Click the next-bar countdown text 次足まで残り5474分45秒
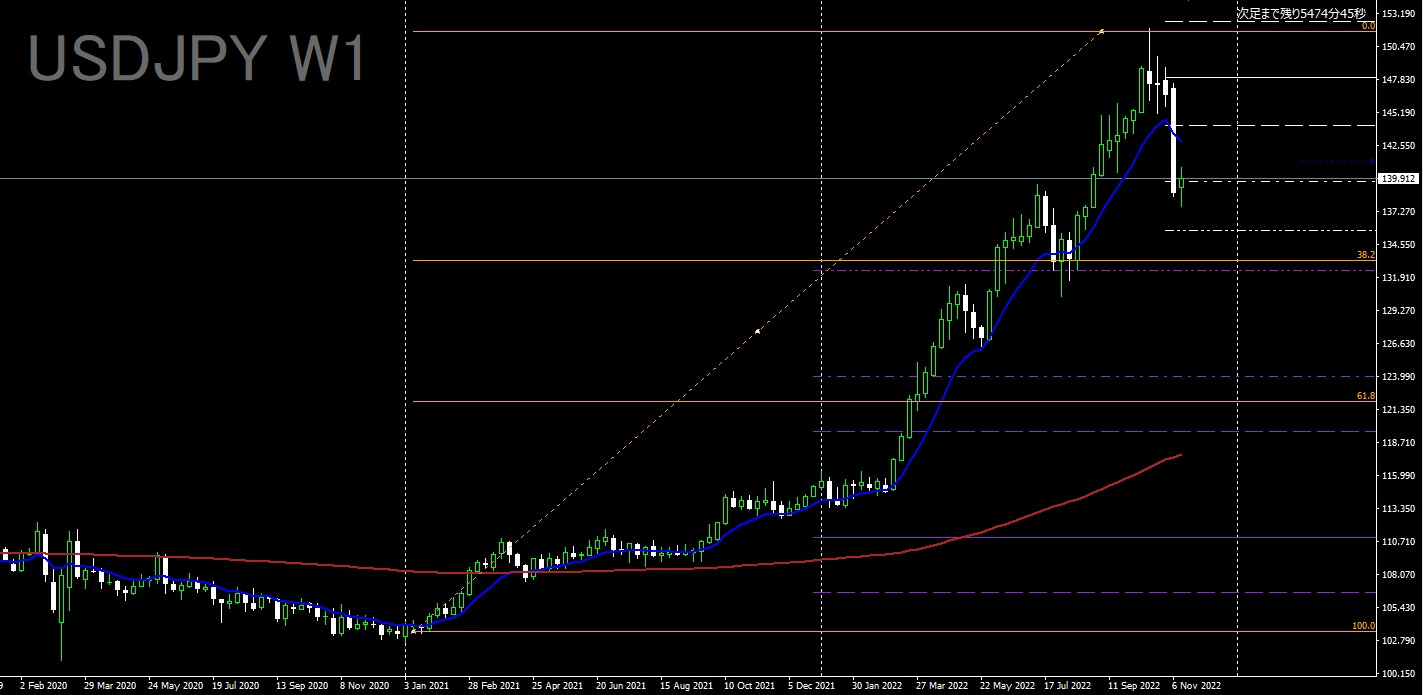The image size is (1423, 695). pyautogui.click(x=1300, y=14)
